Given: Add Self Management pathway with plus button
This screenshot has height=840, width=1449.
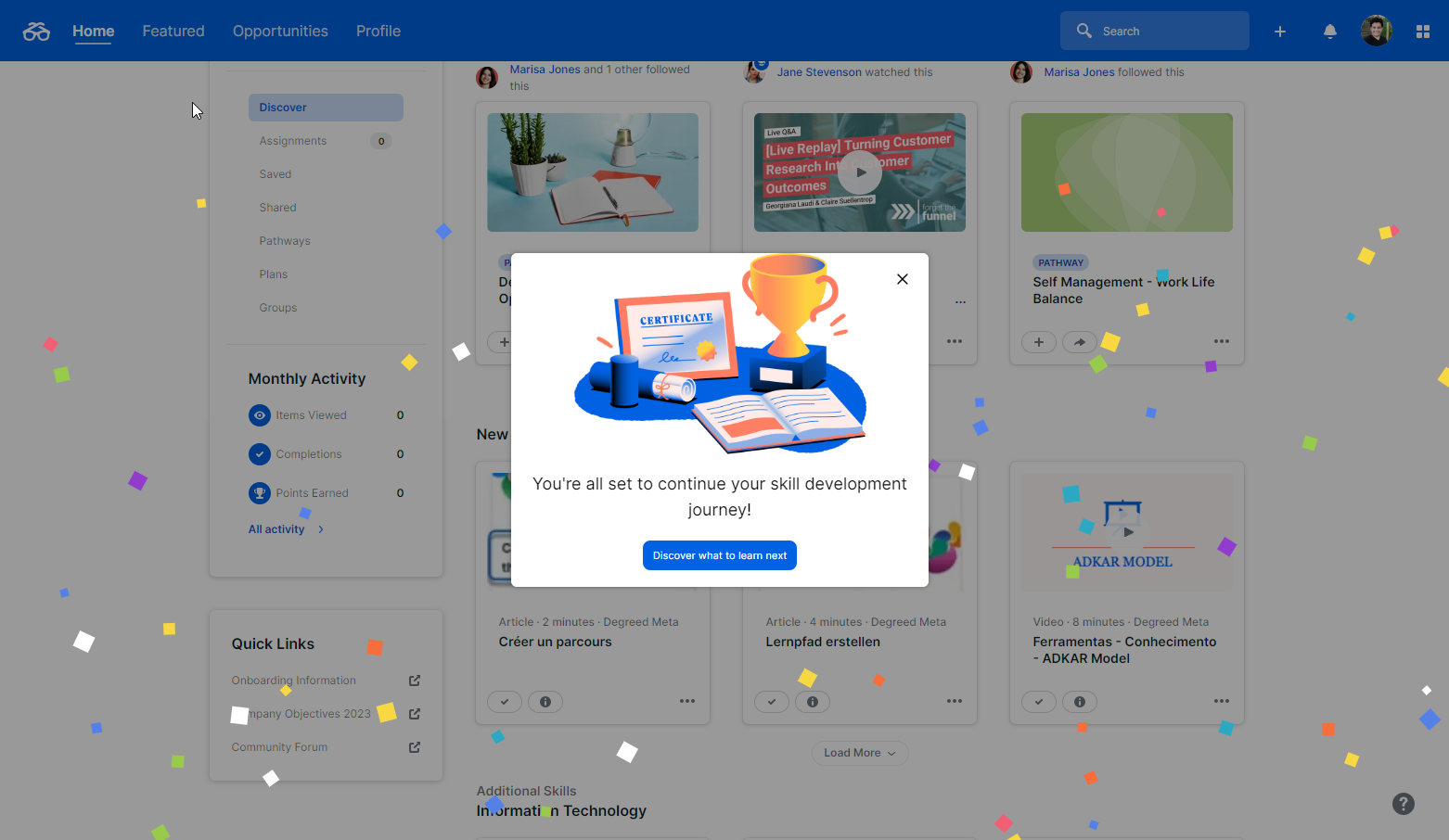Looking at the screenshot, I should point(1039,342).
